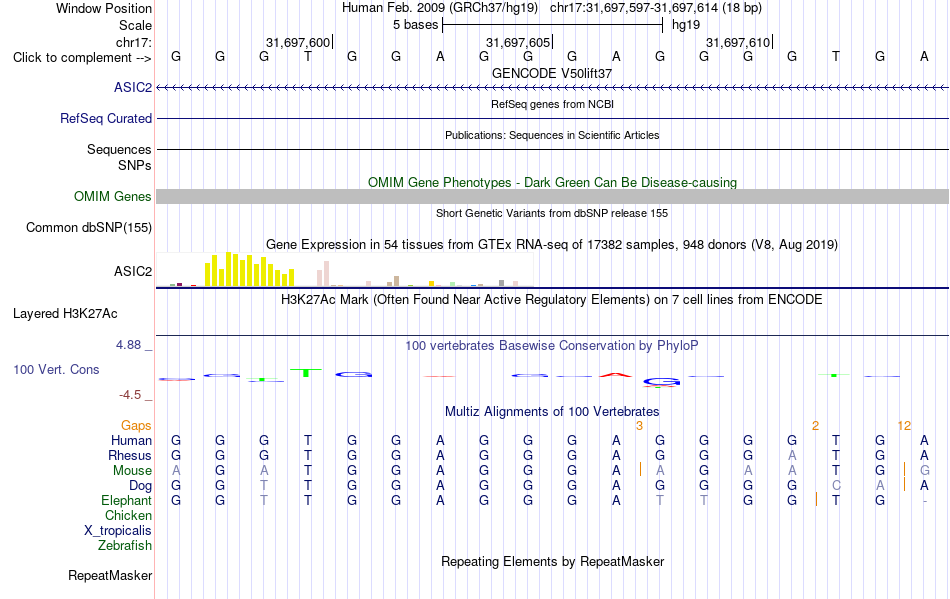This screenshot has width=950, height=599.
Task: Click the red A conservation logo letter
Action: [616, 375]
